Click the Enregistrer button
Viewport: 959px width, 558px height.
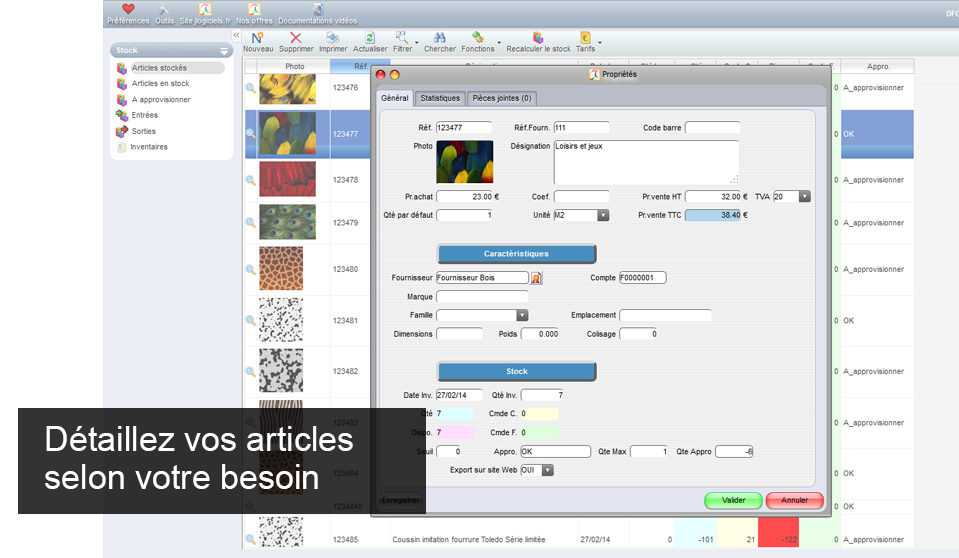tap(401, 500)
